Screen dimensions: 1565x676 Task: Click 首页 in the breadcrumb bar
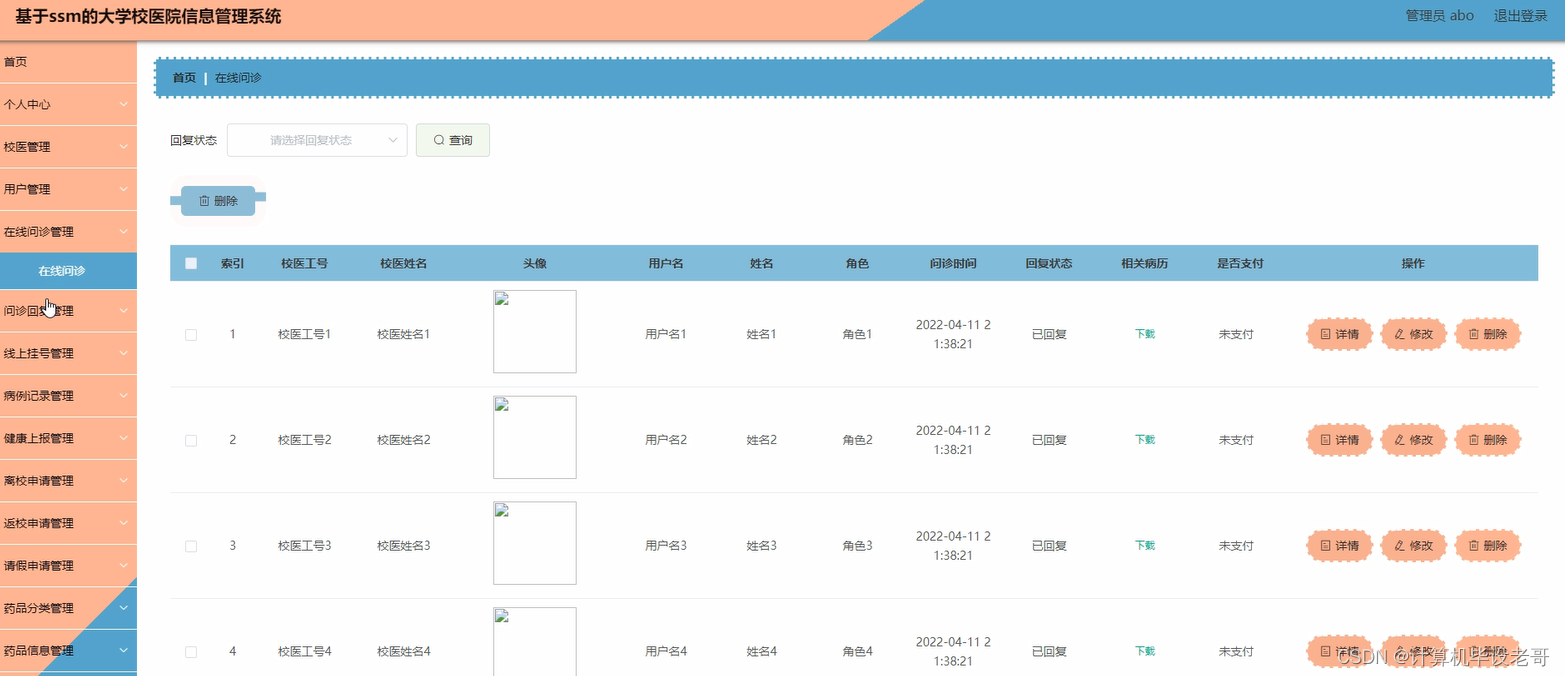184,78
